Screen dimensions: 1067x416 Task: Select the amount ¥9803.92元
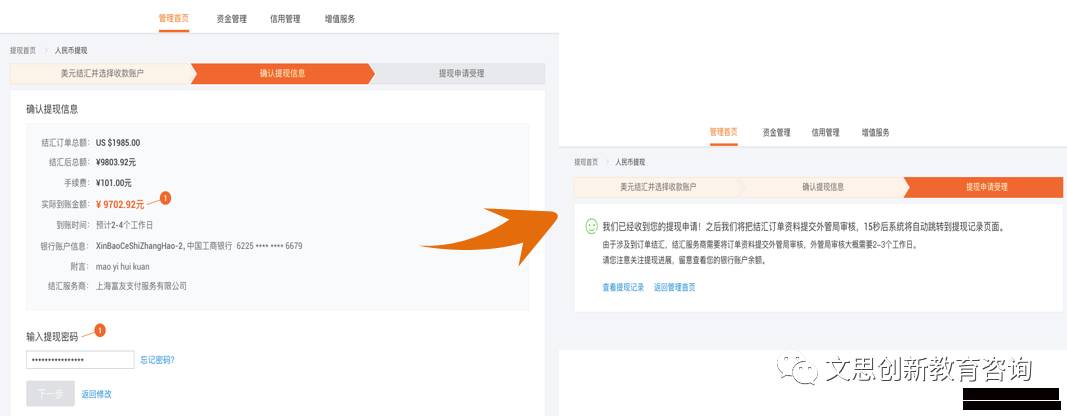point(116,163)
